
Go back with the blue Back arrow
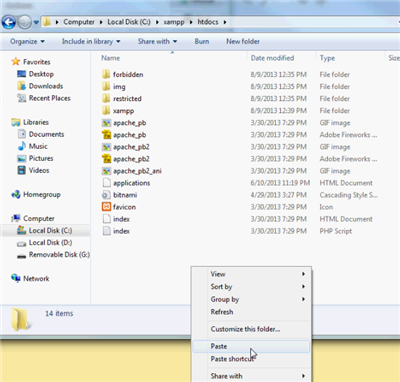click(x=9, y=22)
